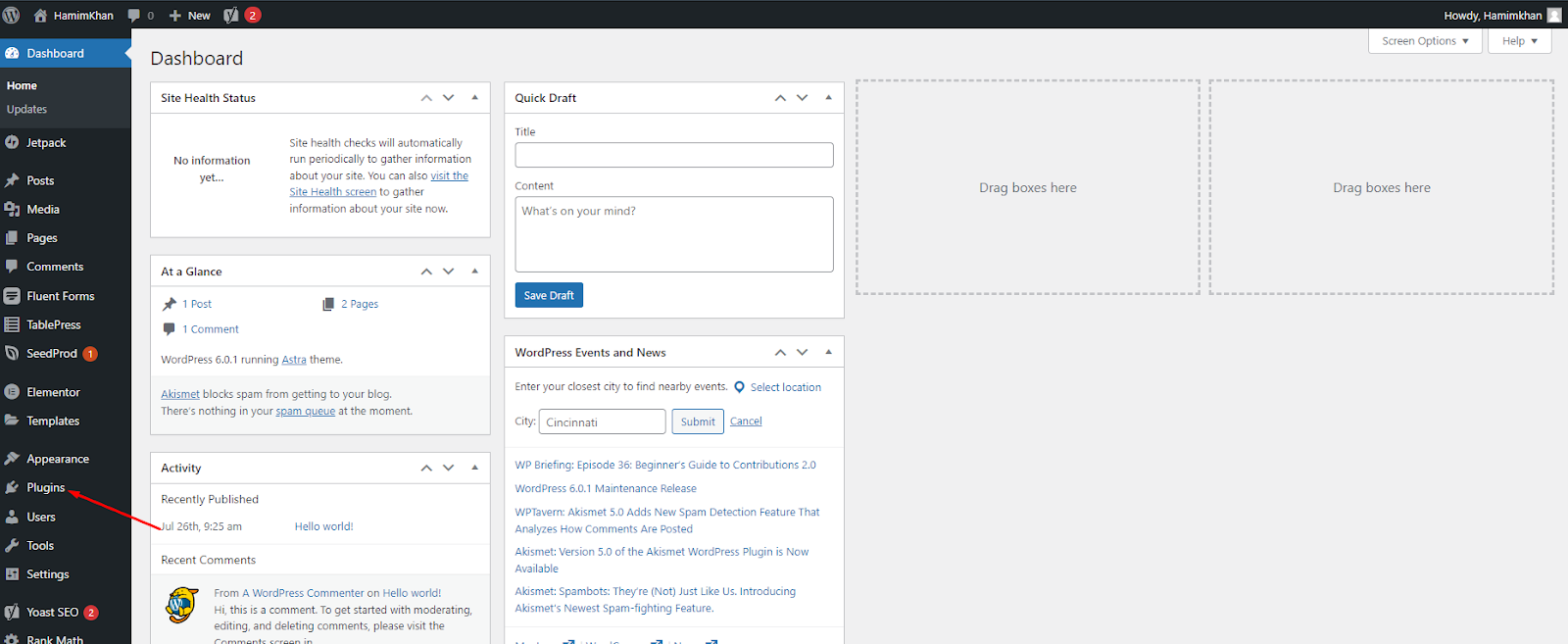Click the Yoast icon in admin bar

231,15
